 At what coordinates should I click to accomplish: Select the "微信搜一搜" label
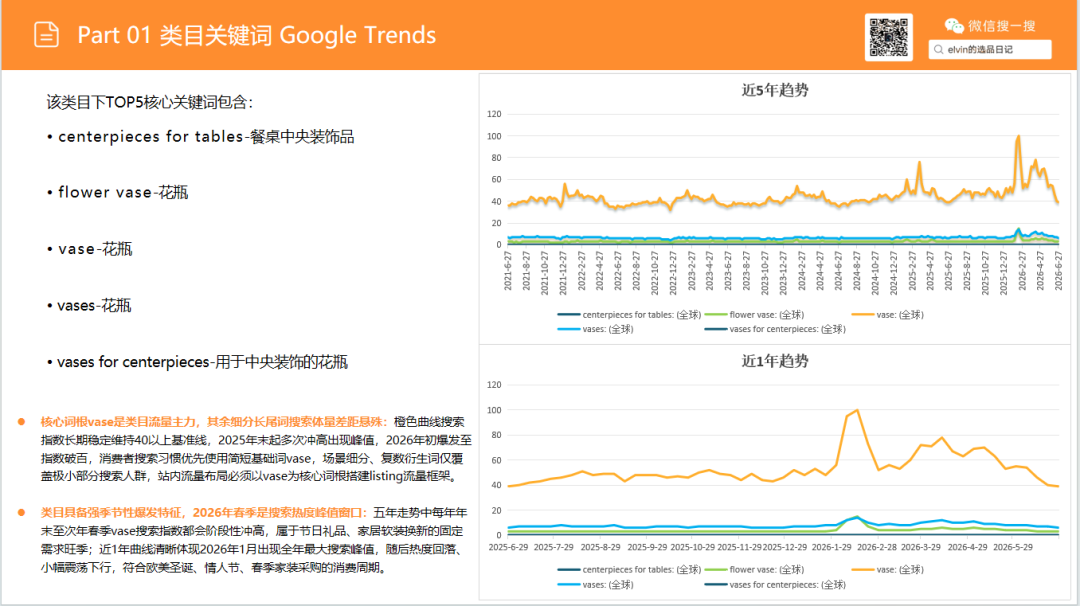(x=1001, y=26)
